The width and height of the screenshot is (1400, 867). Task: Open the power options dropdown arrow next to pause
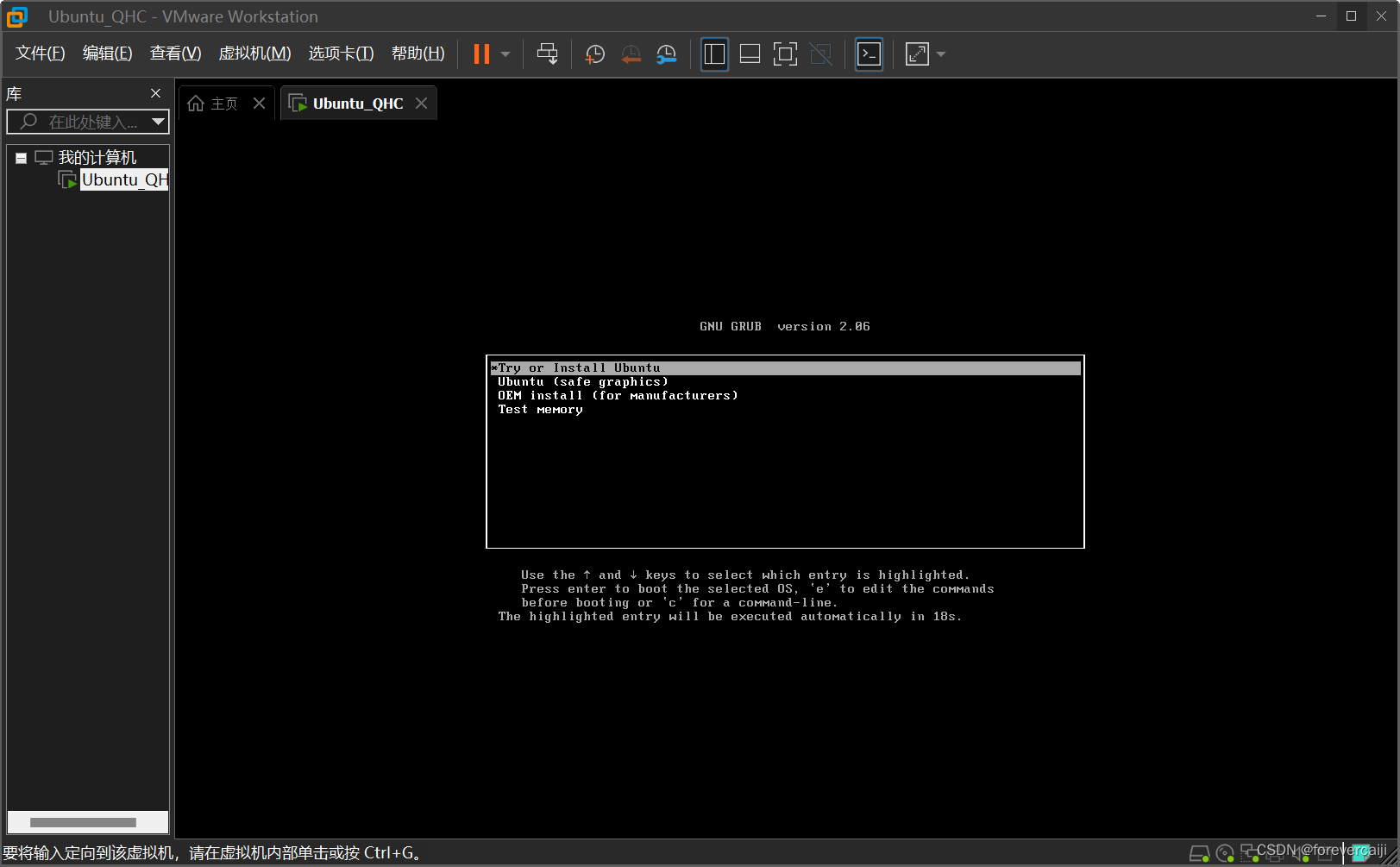505,54
